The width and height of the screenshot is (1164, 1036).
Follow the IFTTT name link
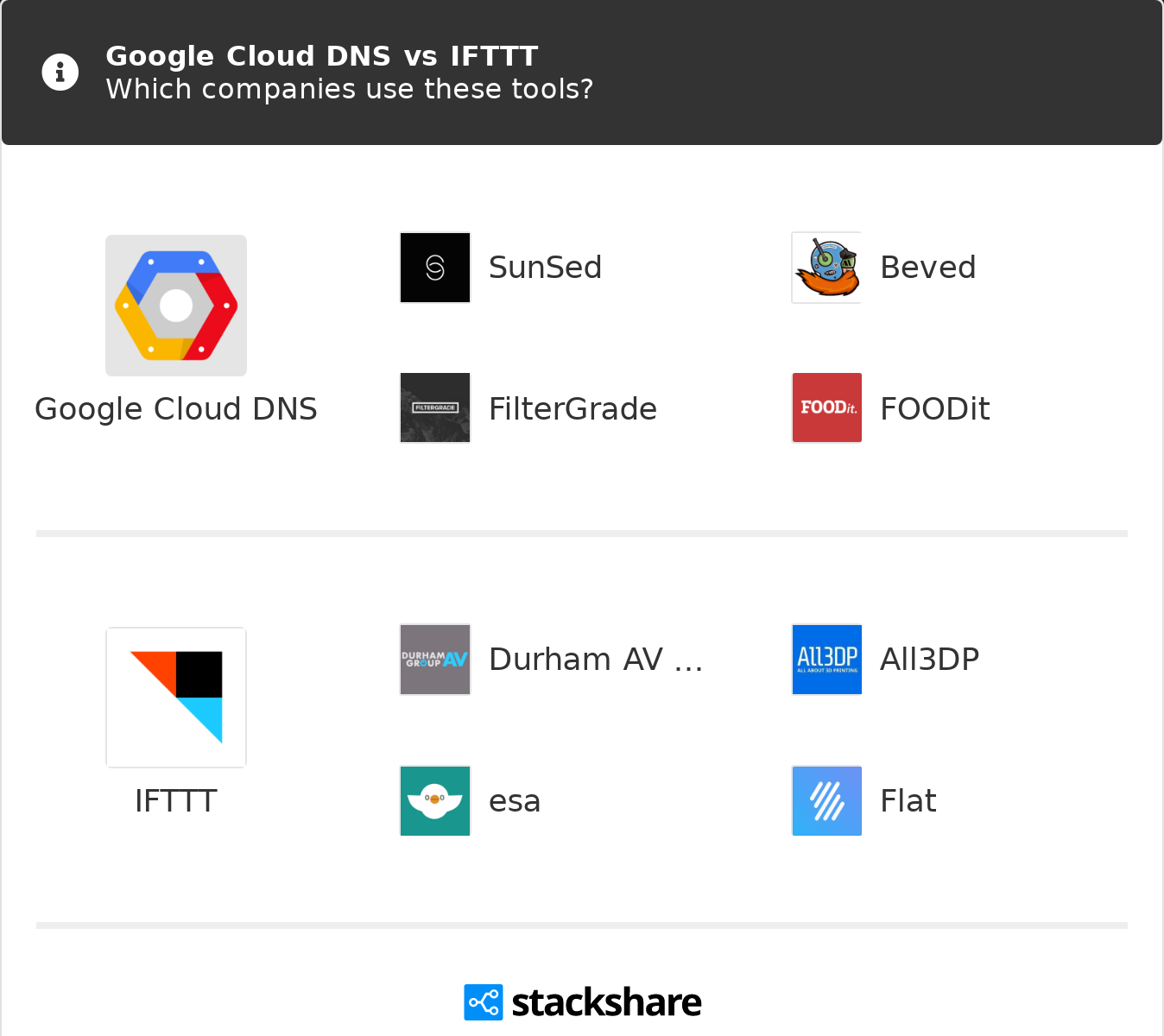(x=176, y=801)
